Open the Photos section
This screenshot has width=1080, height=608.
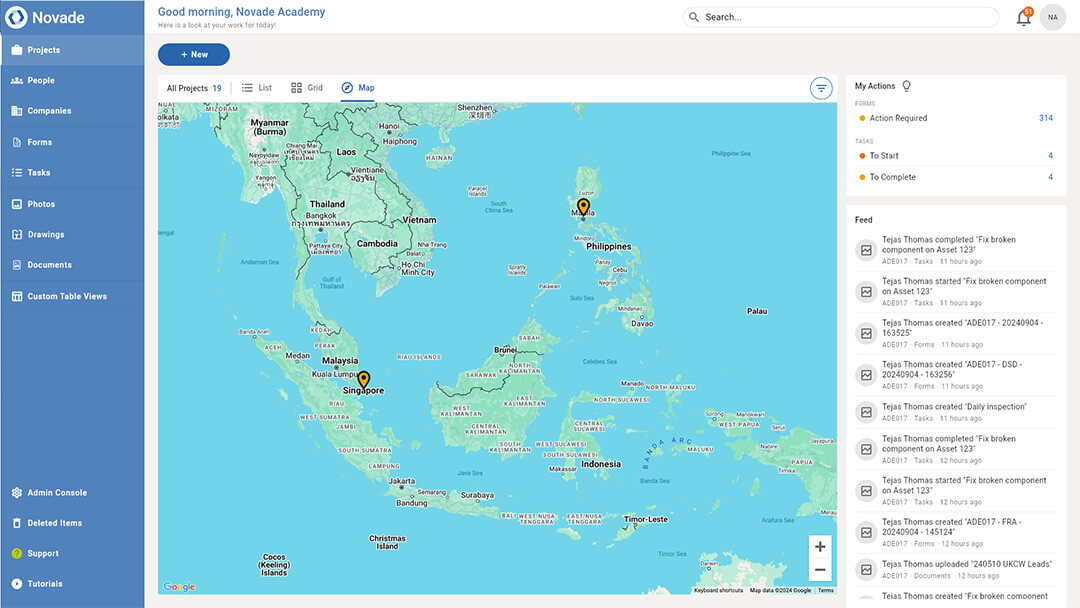point(40,203)
